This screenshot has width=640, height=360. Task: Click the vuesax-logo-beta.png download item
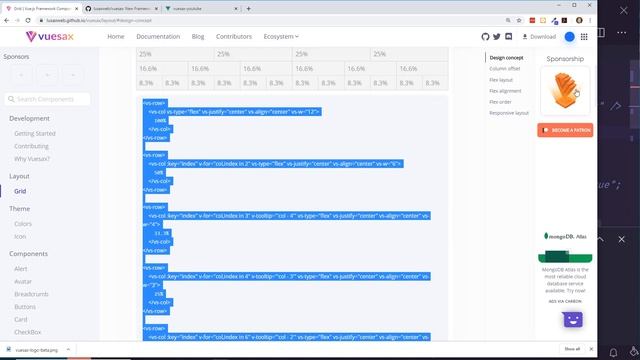point(33,350)
